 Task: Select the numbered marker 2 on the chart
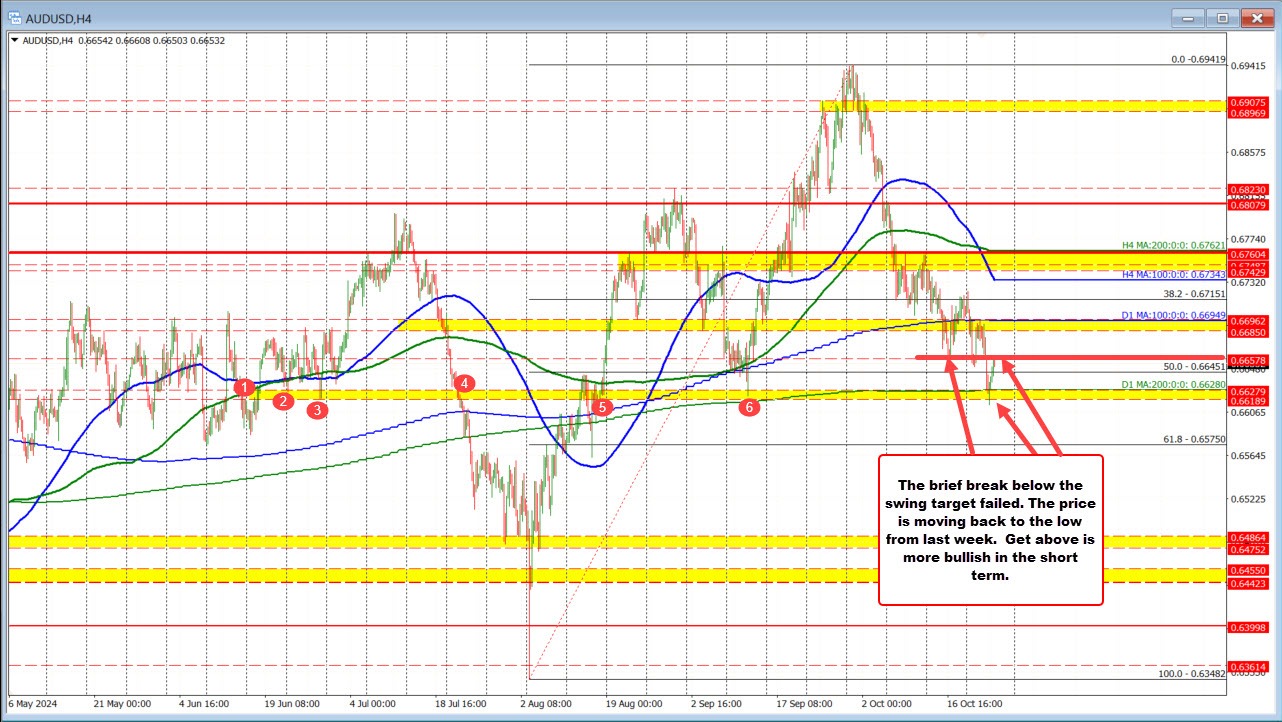click(x=283, y=400)
